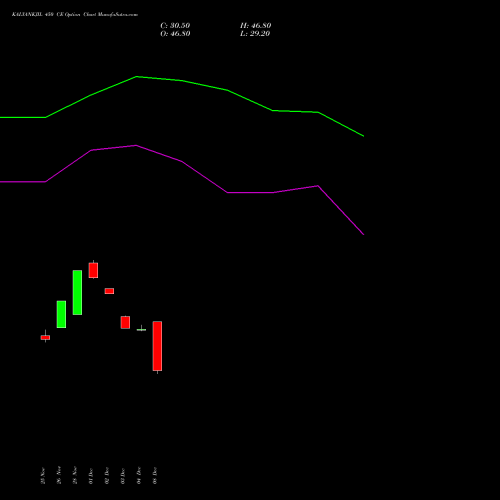
Task: Select the small red candle for 02 Dec
Action: (x=109, y=291)
